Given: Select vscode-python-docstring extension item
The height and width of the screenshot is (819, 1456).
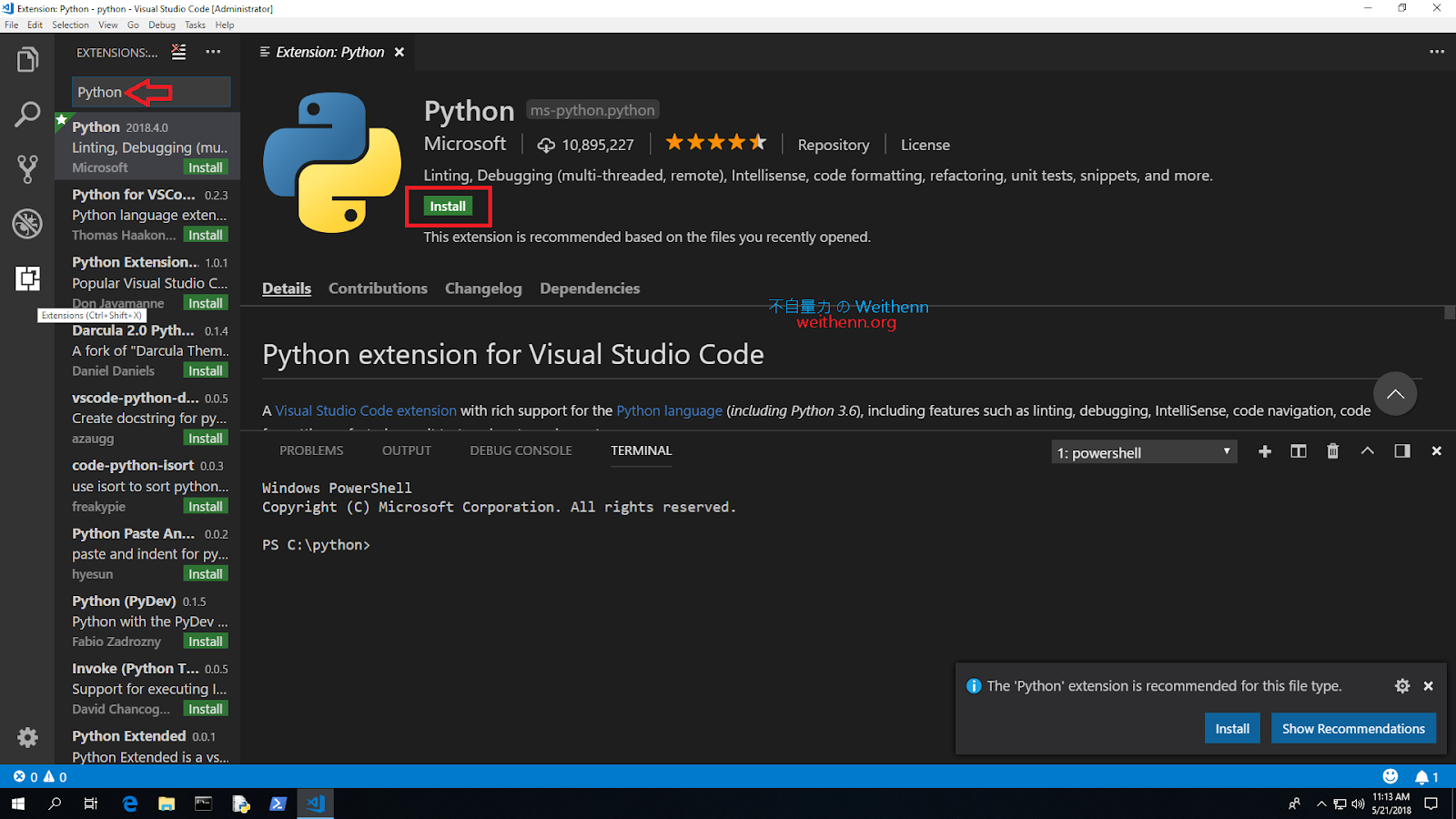Looking at the screenshot, I should (147, 418).
